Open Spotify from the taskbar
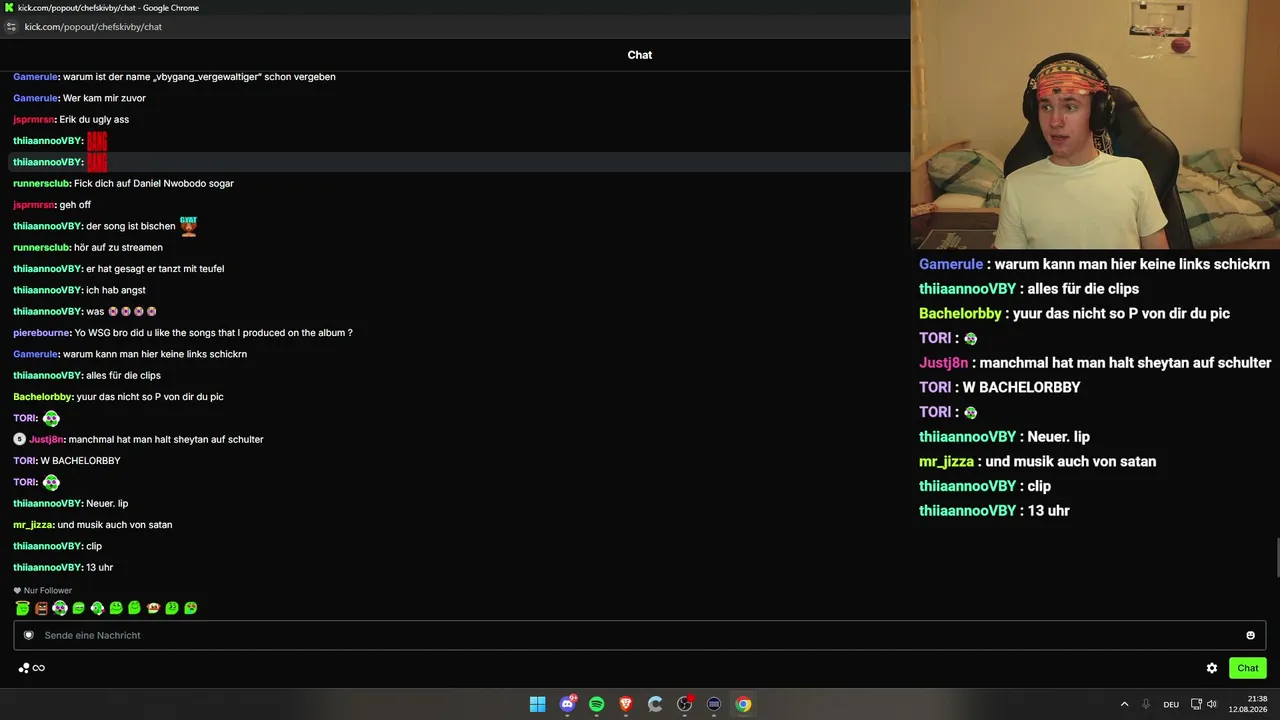Screen dimensions: 1280x720 (x=597, y=704)
